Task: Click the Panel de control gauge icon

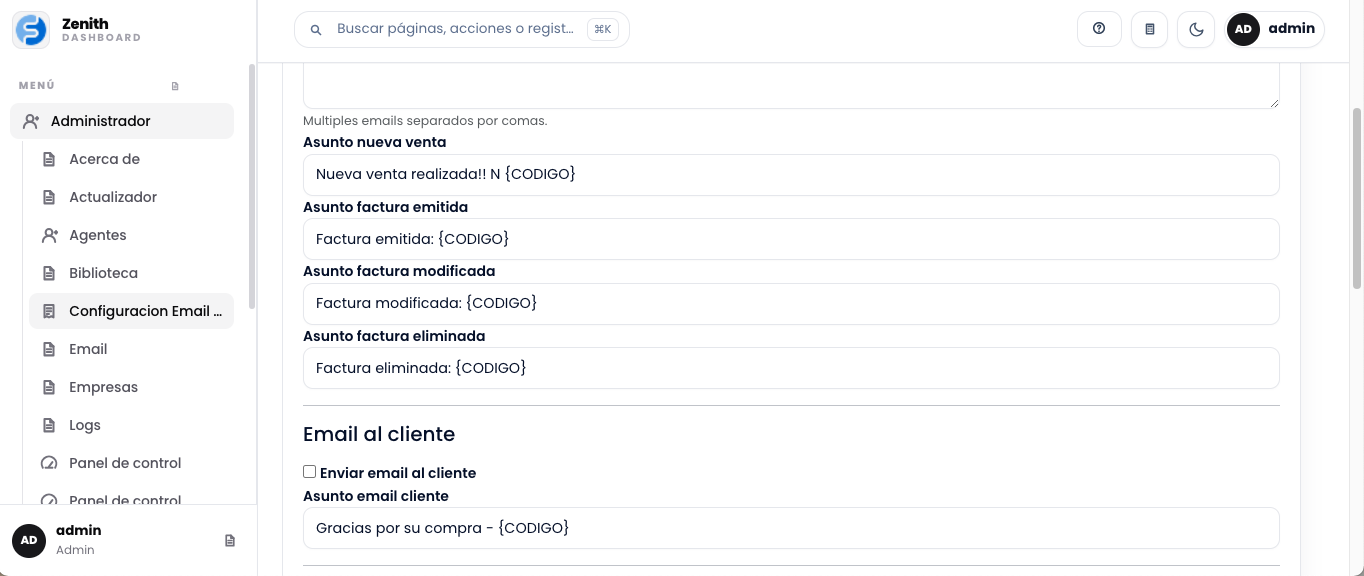Action: [x=49, y=463]
